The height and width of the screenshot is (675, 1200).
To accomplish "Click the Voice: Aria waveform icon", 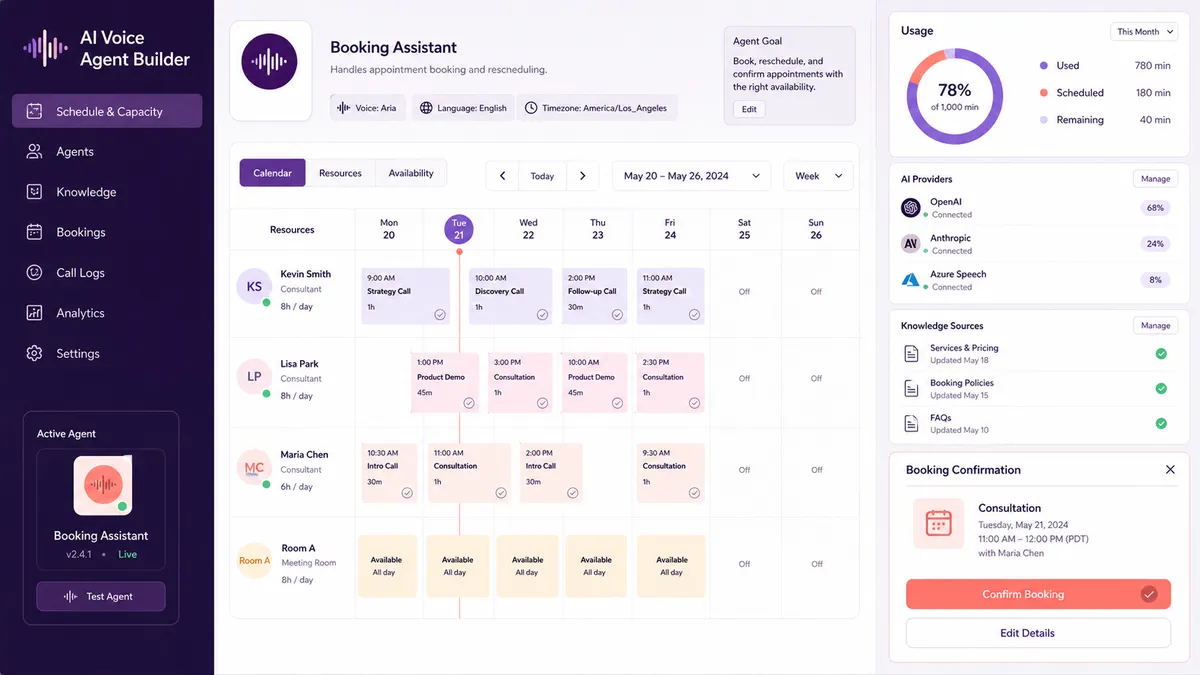I will click(x=343, y=108).
